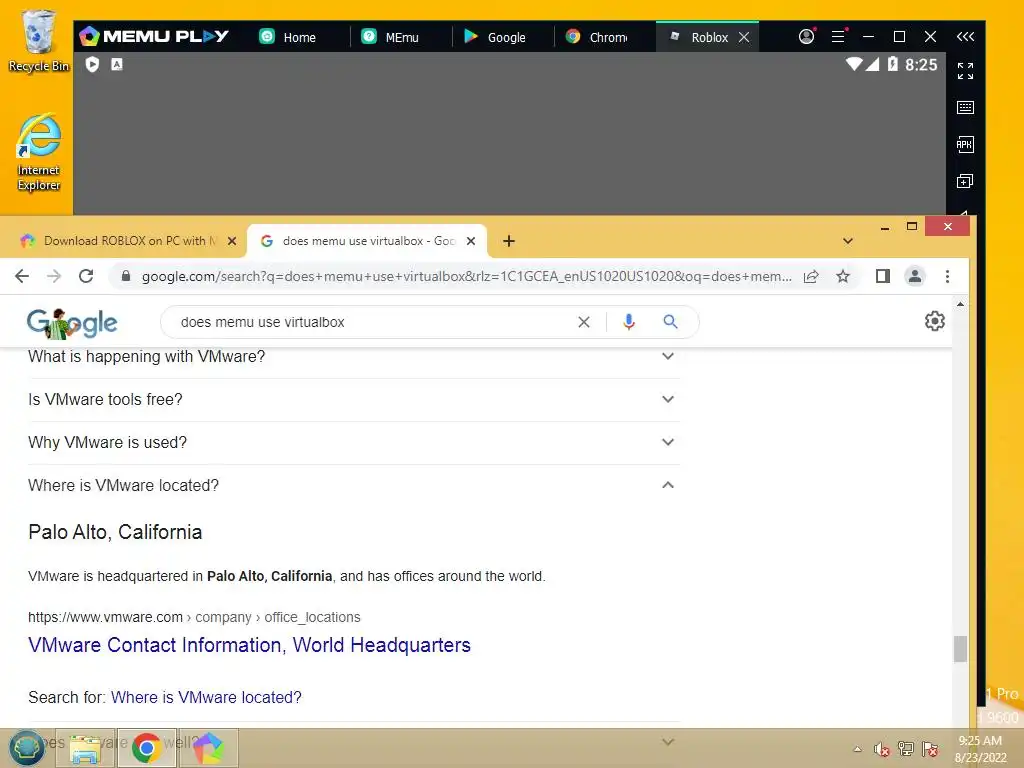Click Chrome icon in Windows taskbar

coord(146,748)
